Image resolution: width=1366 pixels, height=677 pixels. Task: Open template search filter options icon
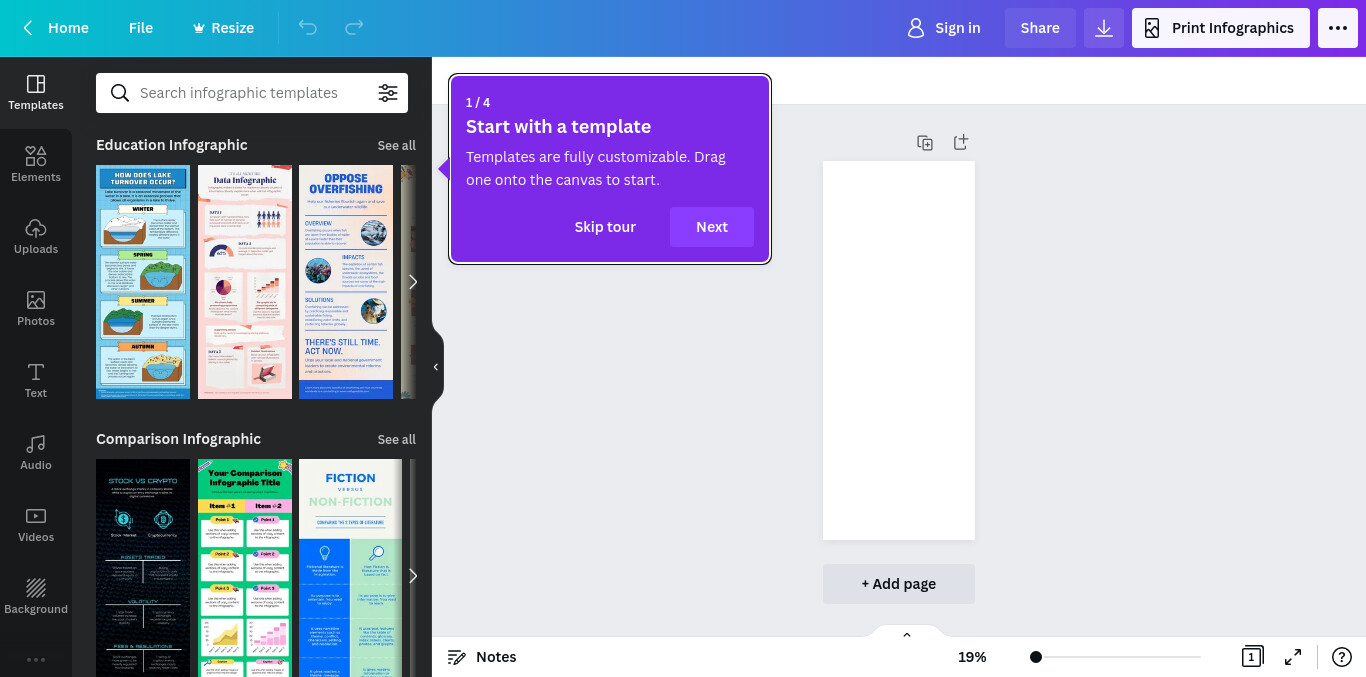[388, 93]
